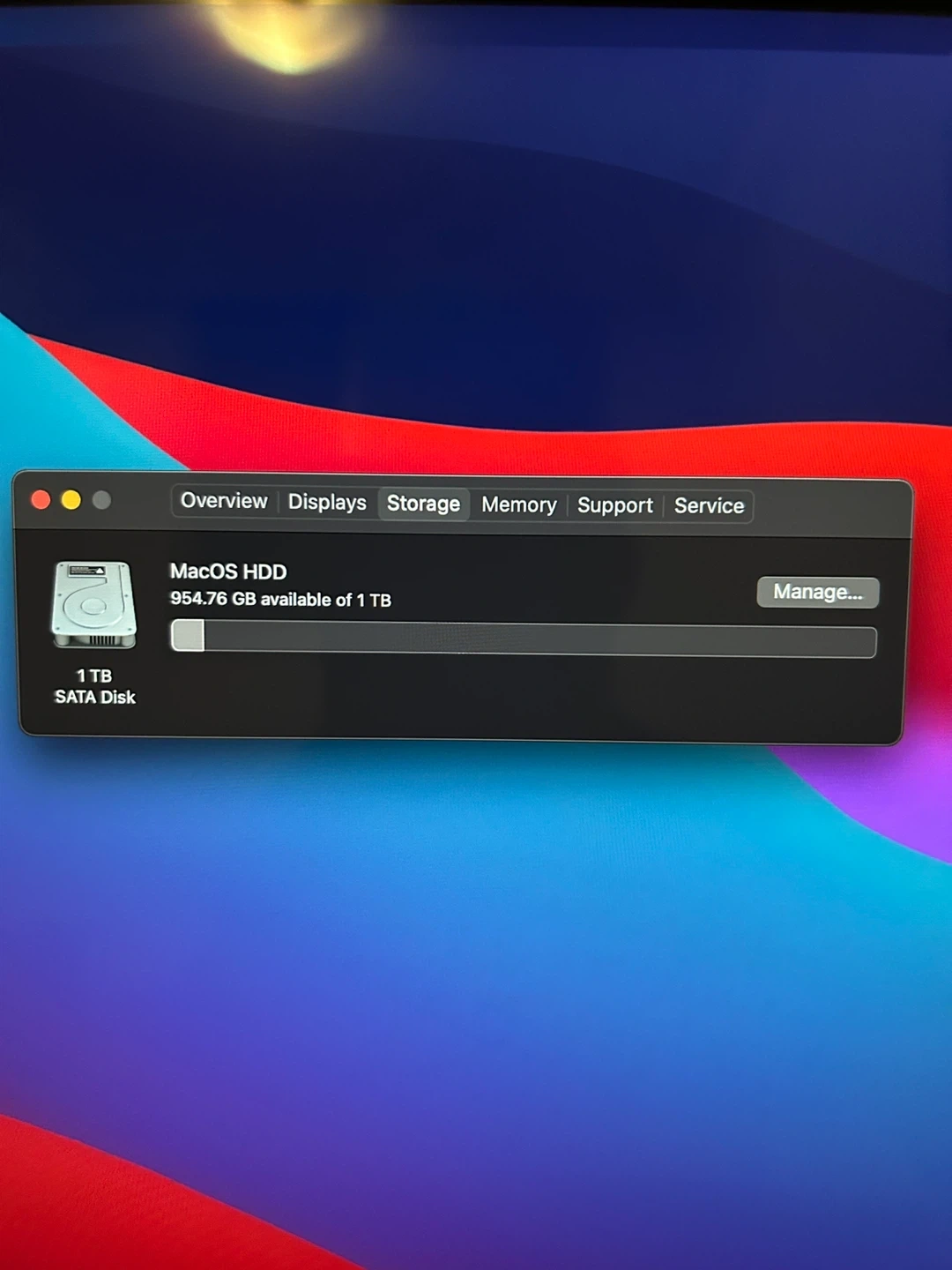Click the desktop wallpaper above the window
Viewport: 952px width, 1270px height.
click(x=476, y=220)
